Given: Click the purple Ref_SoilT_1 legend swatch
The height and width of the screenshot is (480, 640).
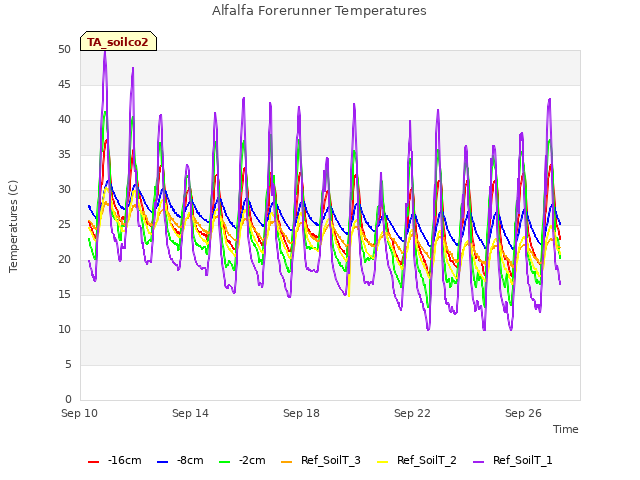Looking at the screenshot, I should [478, 462].
